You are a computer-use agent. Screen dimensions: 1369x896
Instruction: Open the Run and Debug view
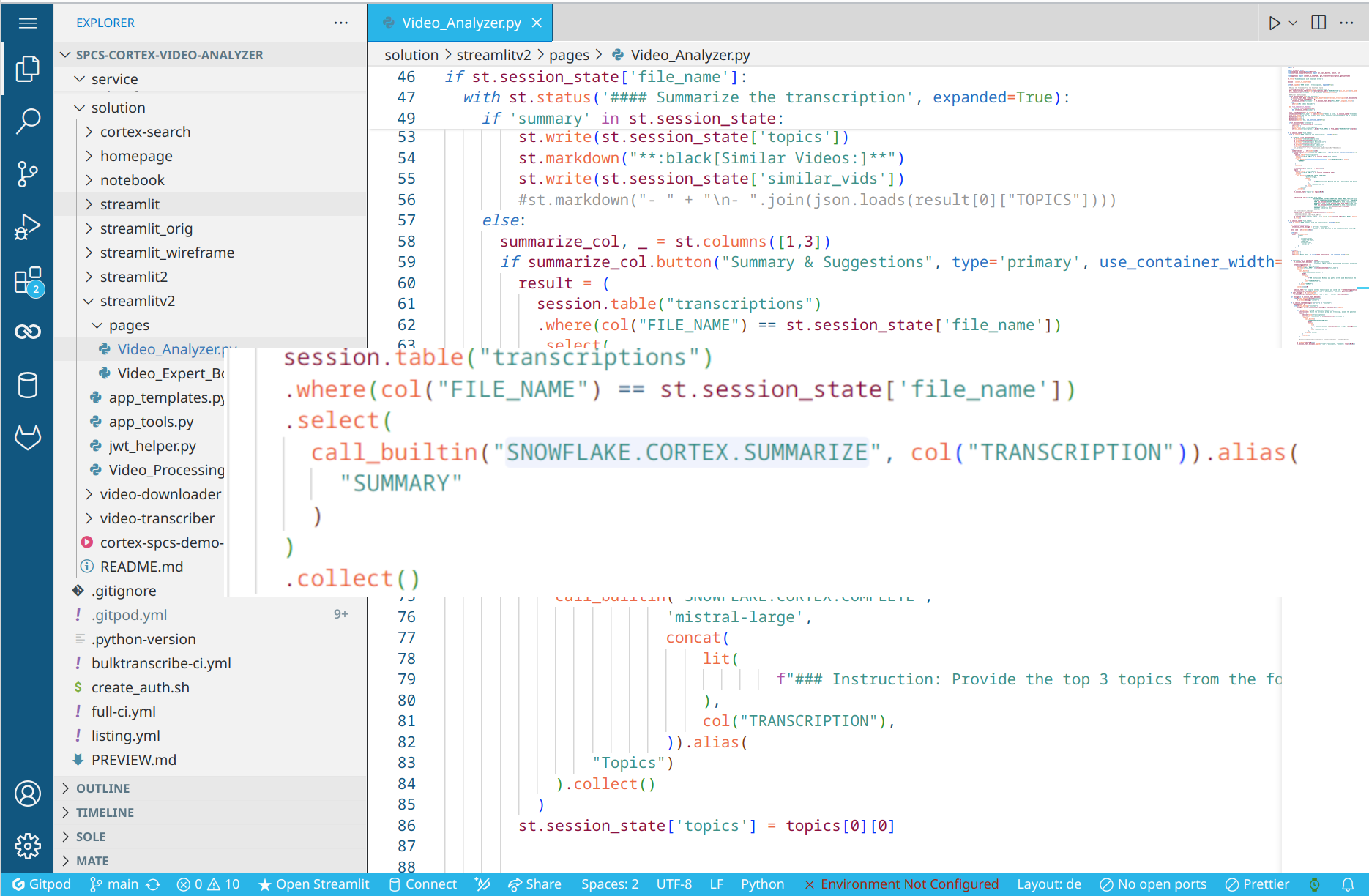click(x=27, y=227)
